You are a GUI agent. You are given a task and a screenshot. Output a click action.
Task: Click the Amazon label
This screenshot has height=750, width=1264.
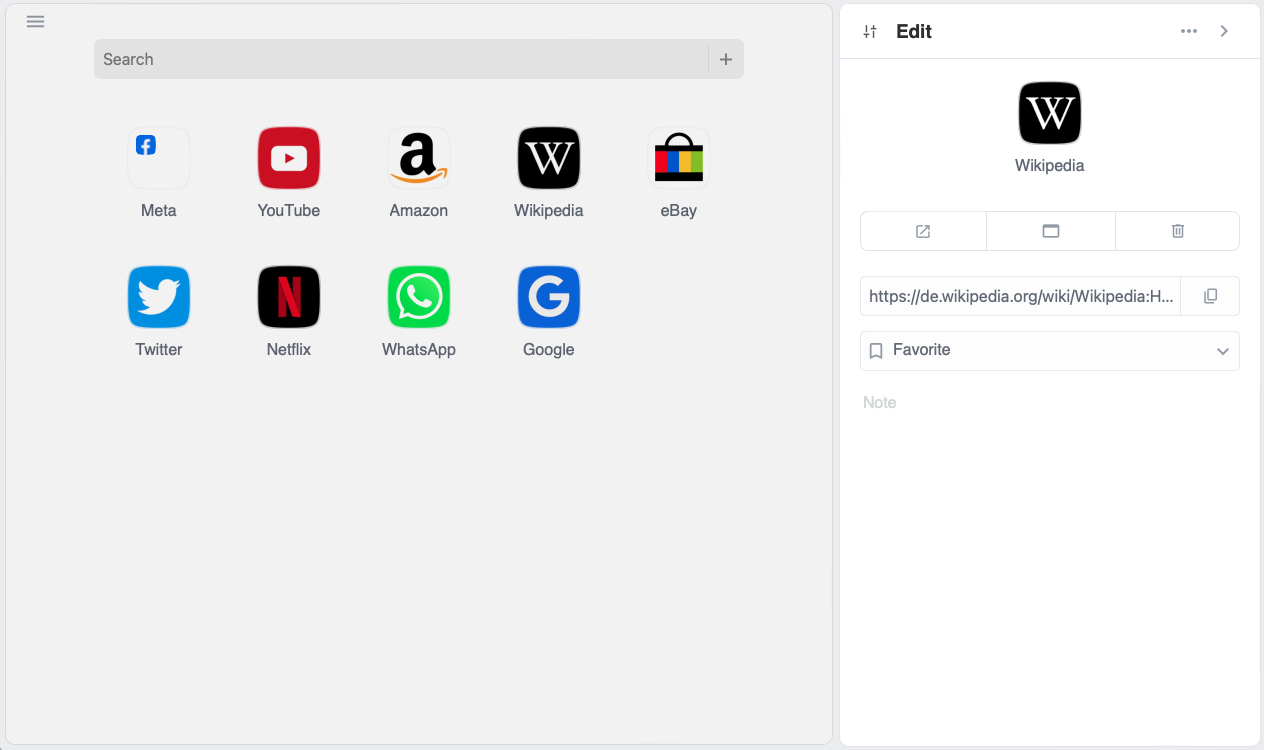point(419,211)
